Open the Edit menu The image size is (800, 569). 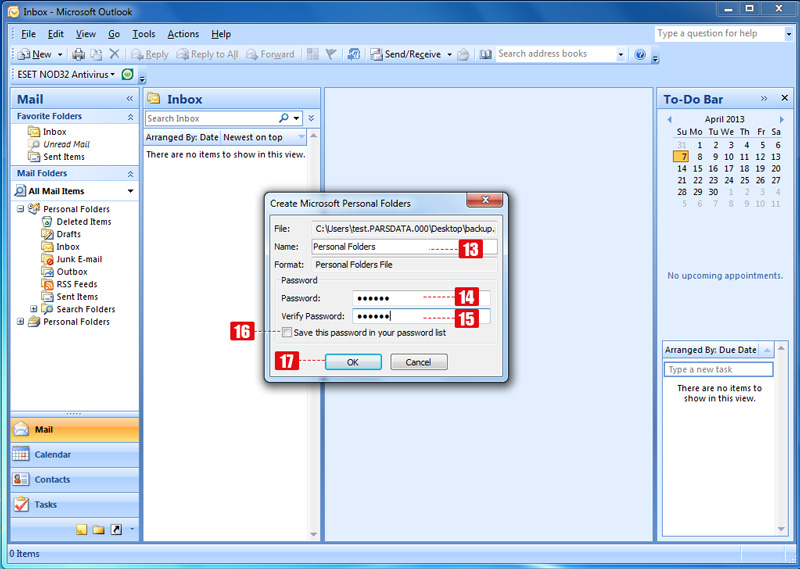(56, 34)
